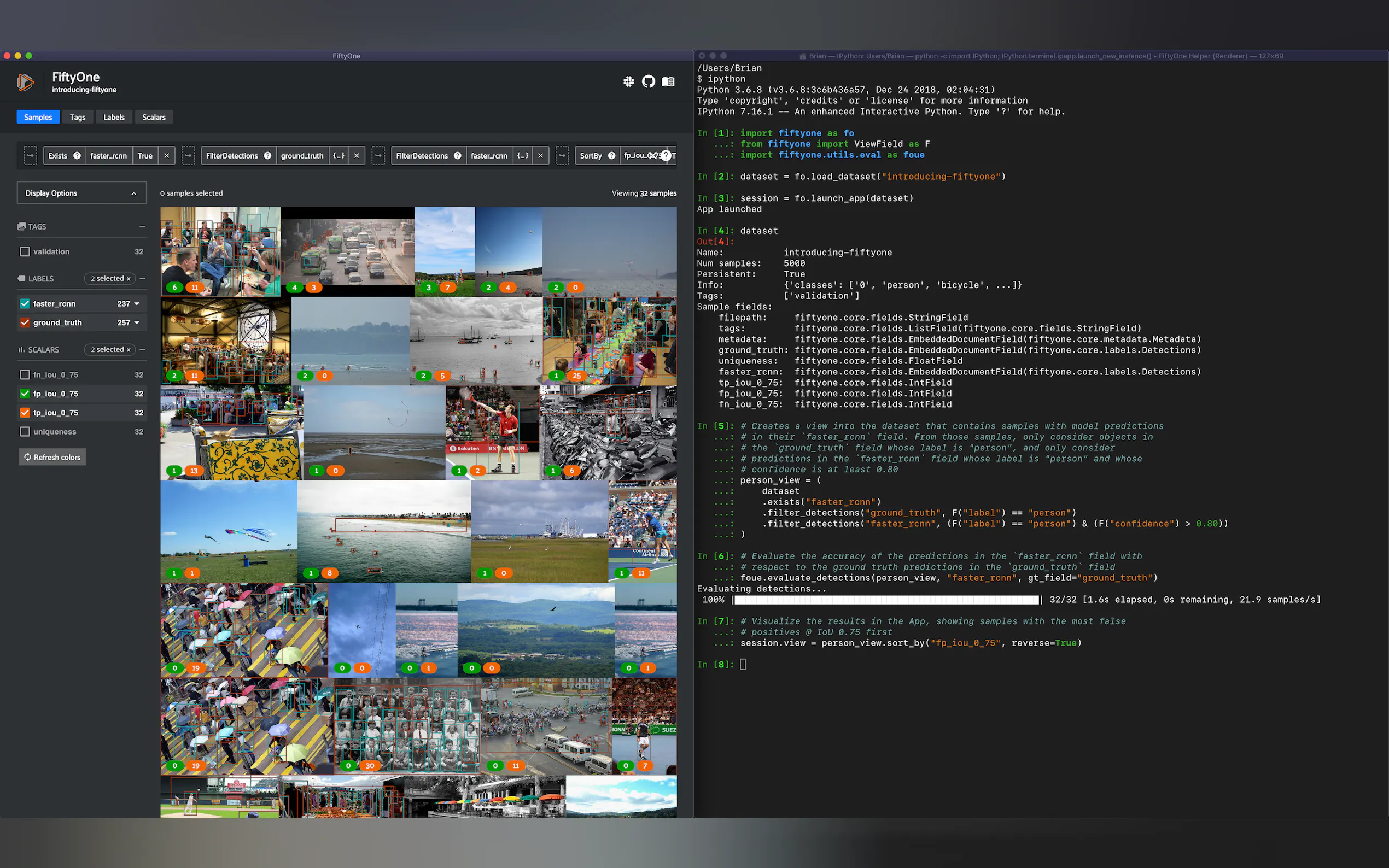Click the FiftyOne logo icon
Viewport: 1389px width, 868px height.
(x=25, y=82)
